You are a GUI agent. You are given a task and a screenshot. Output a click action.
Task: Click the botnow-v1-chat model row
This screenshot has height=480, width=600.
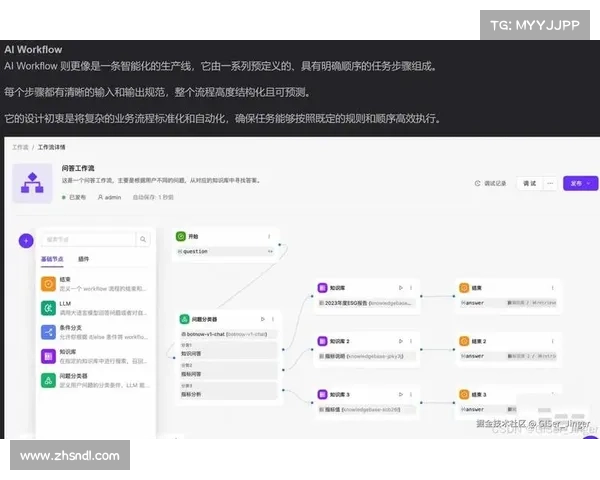(x=228, y=334)
